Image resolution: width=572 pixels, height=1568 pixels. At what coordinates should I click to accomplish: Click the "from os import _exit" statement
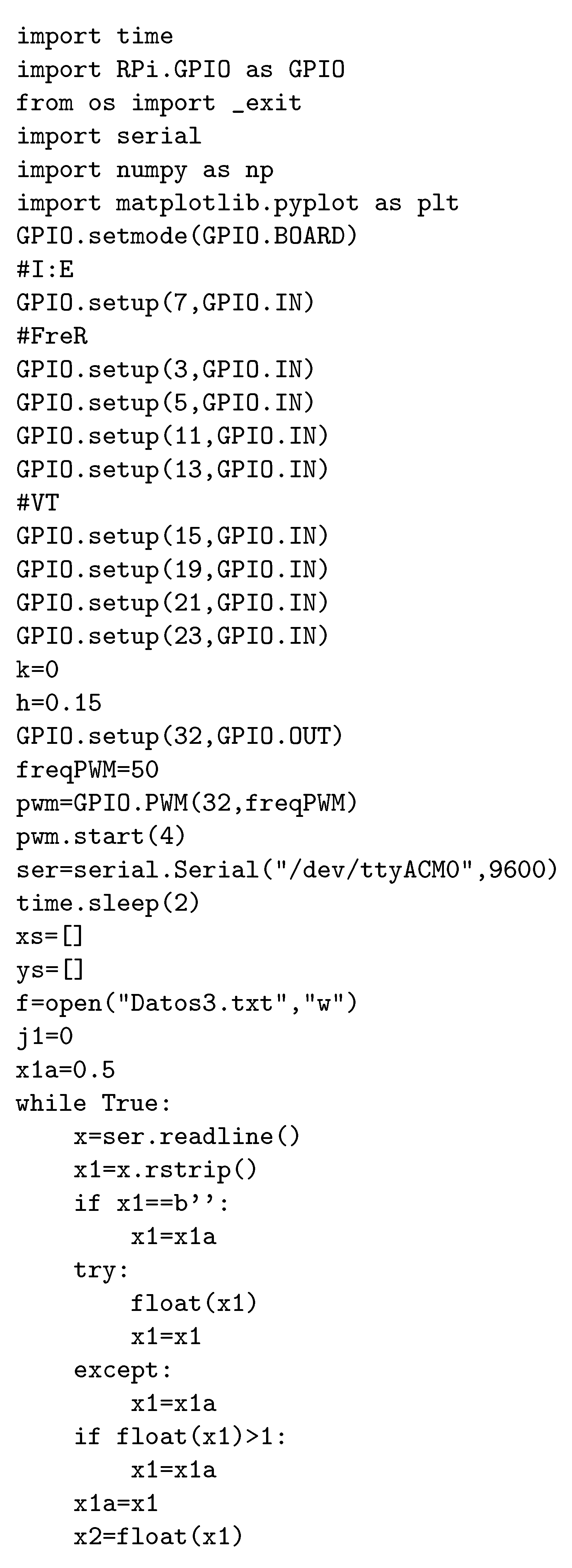pyautogui.click(x=158, y=103)
